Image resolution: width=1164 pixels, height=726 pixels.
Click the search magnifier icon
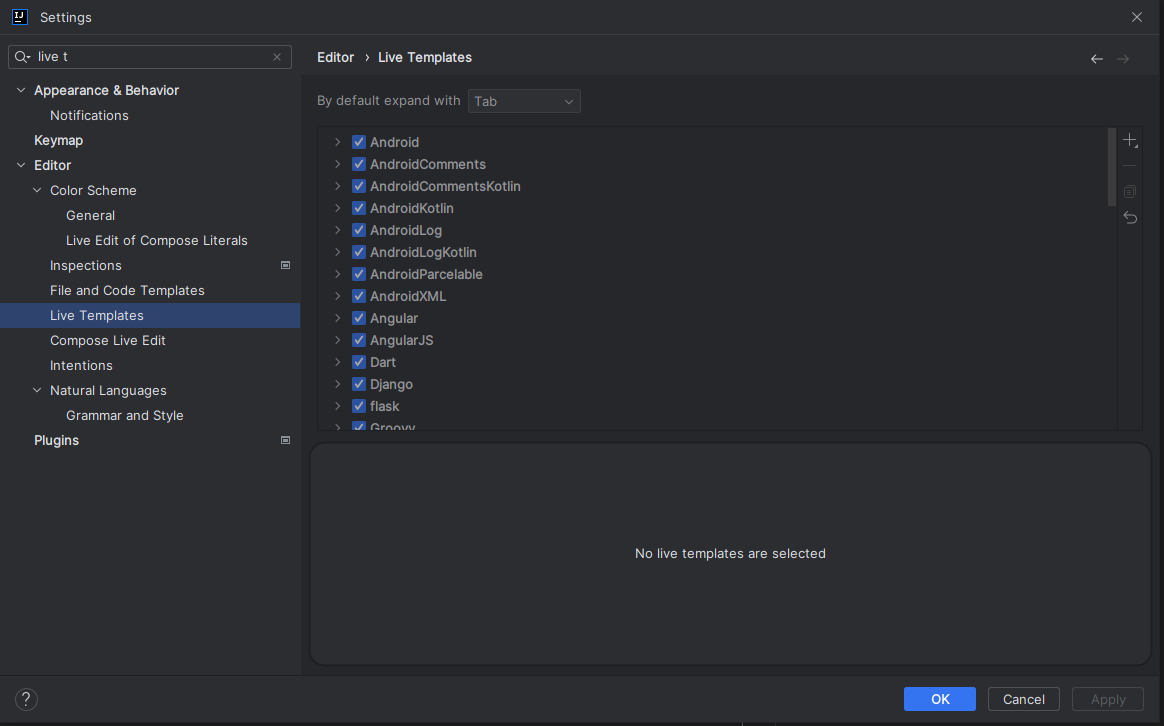22,57
